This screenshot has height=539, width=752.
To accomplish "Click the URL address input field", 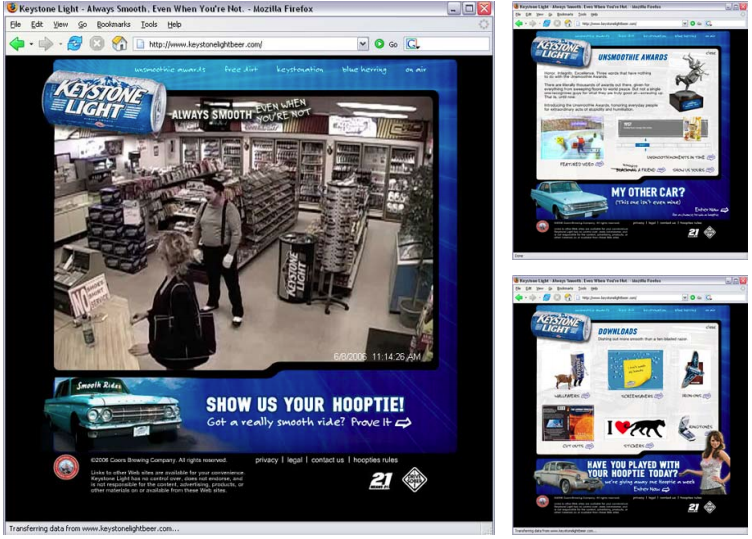I will (x=251, y=44).
